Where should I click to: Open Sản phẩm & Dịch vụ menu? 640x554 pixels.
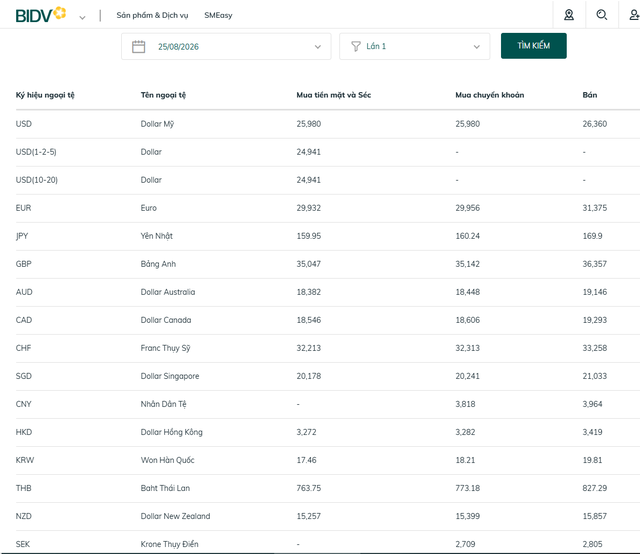[x=152, y=16]
